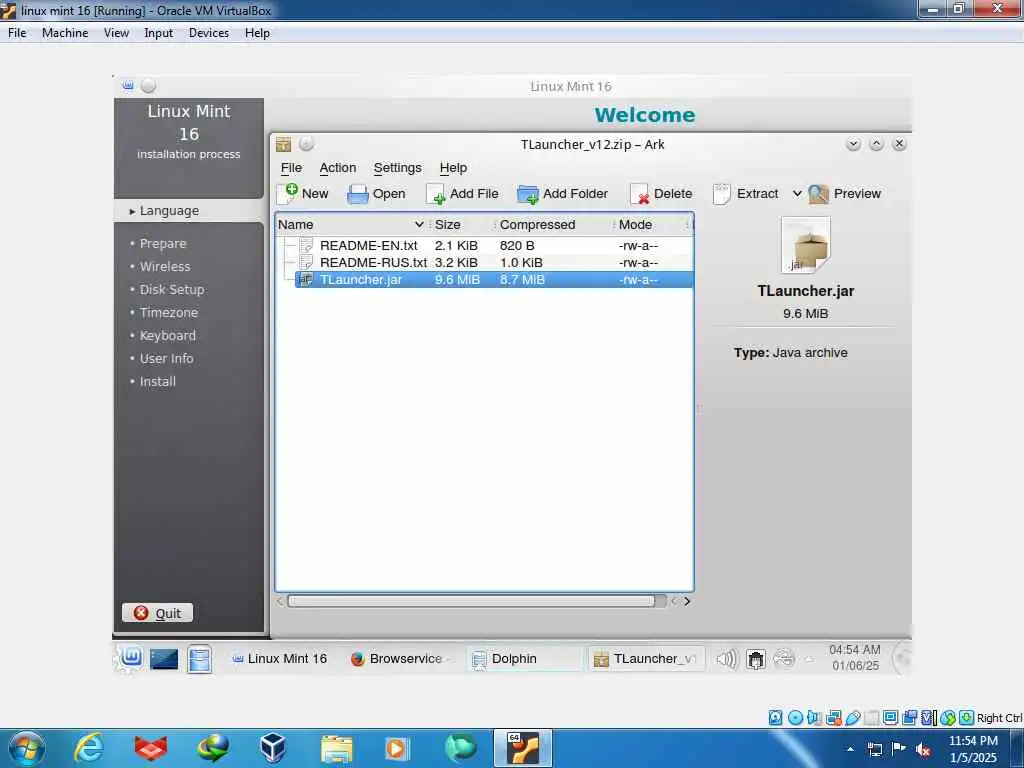
Task: Click the Ark window icon in the title bar
Action: coord(283,144)
